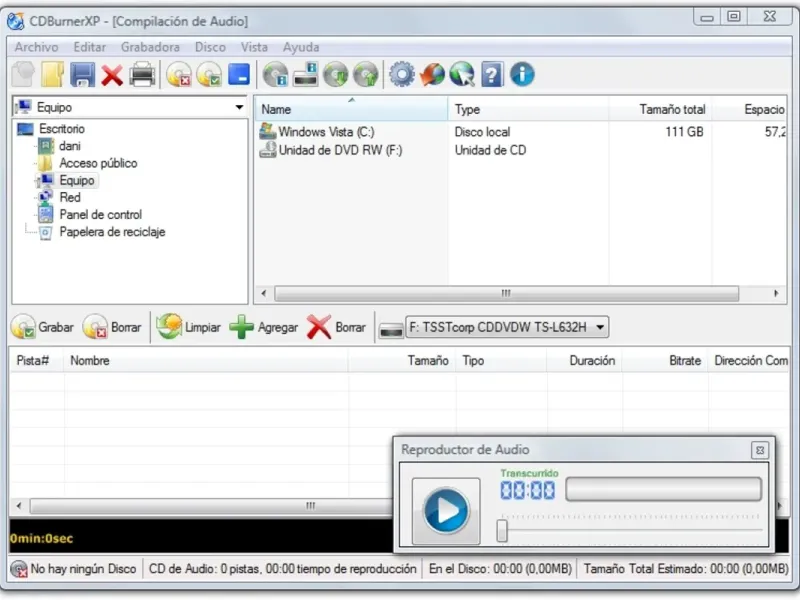
Task: Open a compilation with the folder icon
Action: coord(53,74)
